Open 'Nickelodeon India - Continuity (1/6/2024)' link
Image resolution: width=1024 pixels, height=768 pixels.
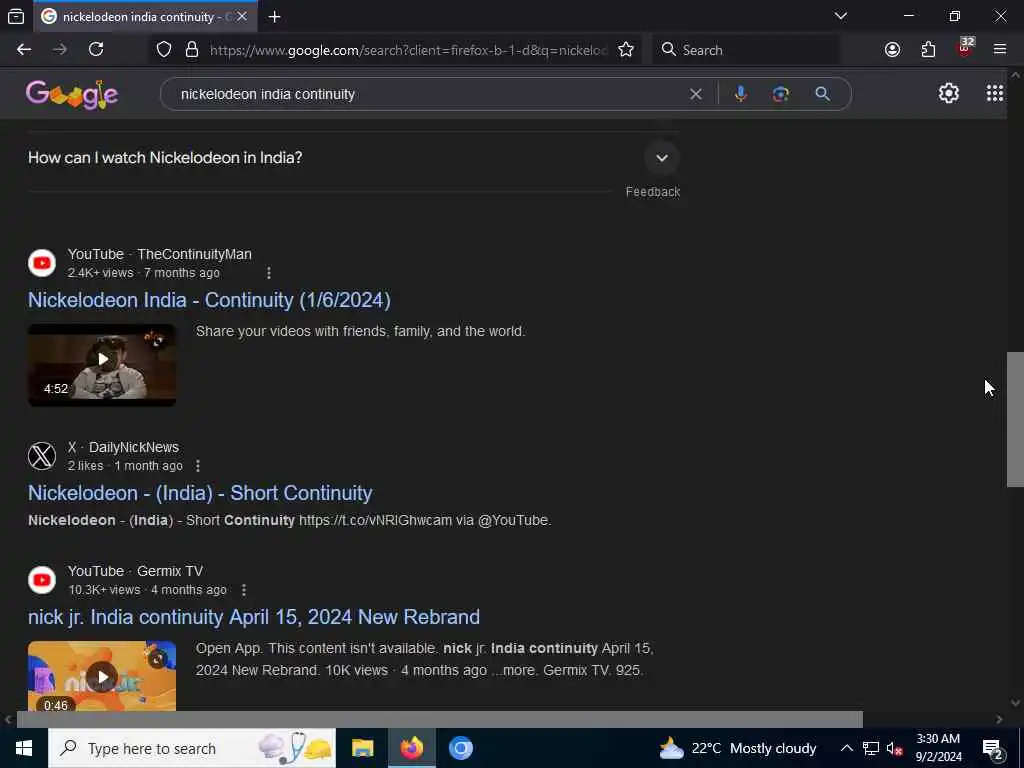coord(209,300)
